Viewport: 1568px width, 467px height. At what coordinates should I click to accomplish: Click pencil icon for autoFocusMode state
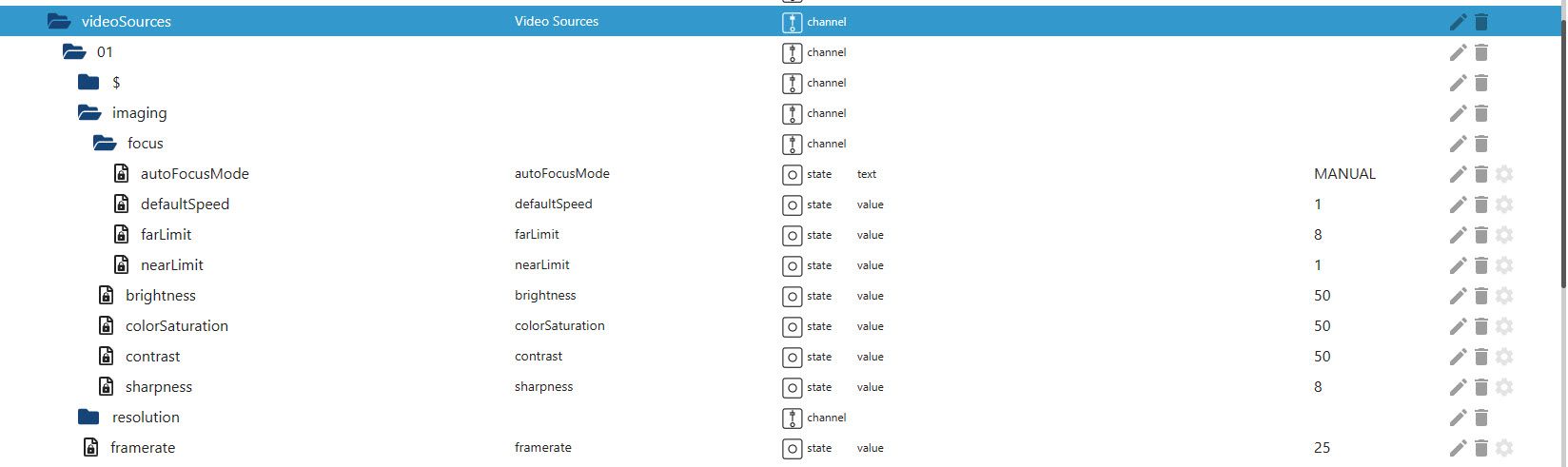(1458, 174)
